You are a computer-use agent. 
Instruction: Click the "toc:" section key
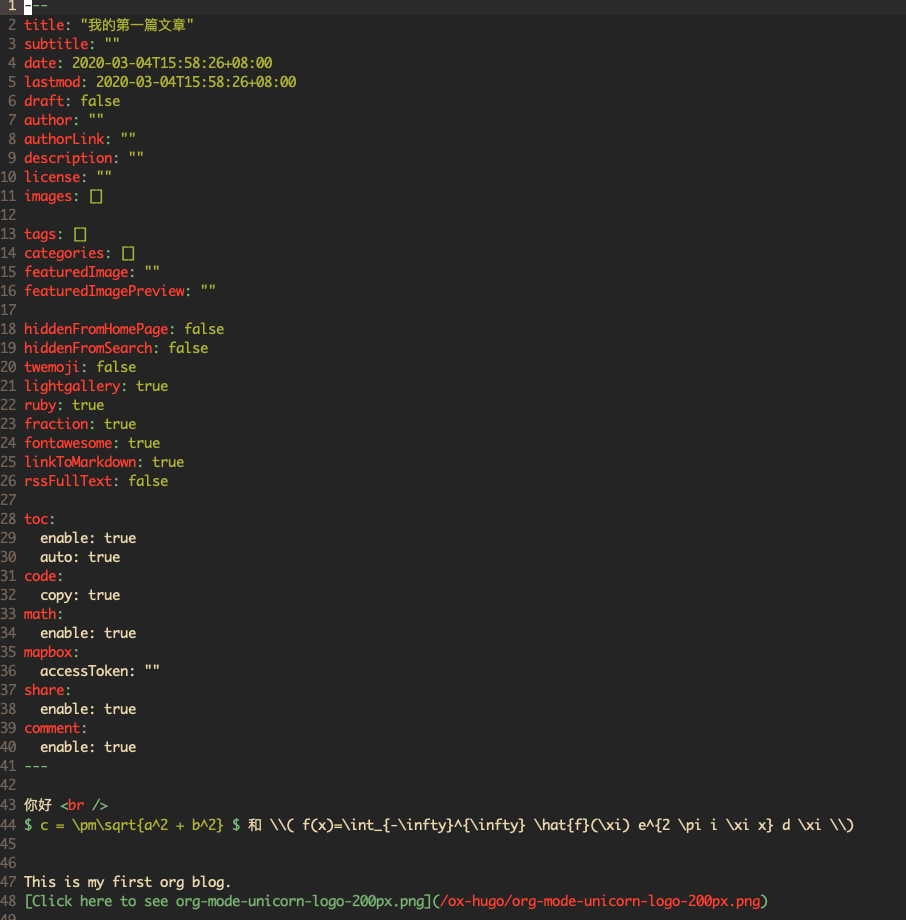click(x=39, y=519)
